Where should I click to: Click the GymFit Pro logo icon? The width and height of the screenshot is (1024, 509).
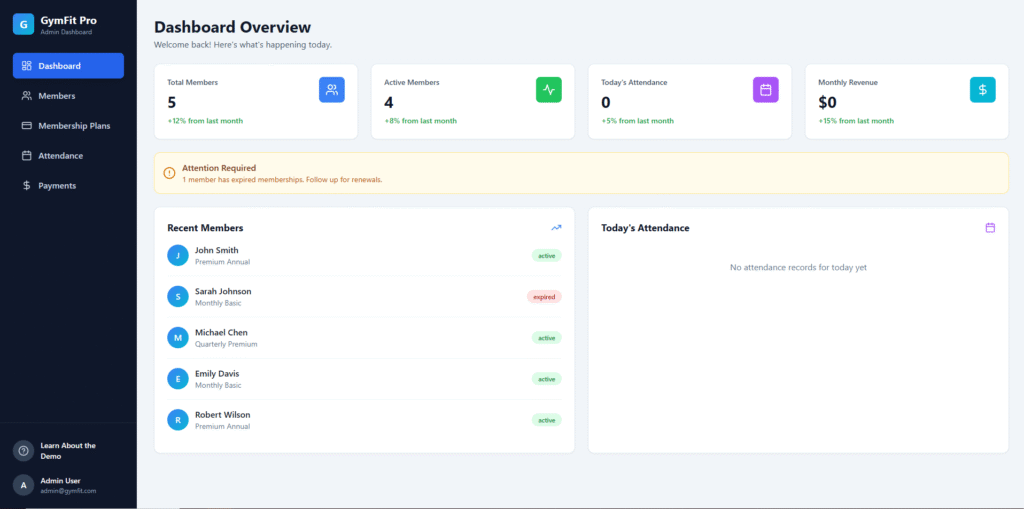(x=23, y=25)
